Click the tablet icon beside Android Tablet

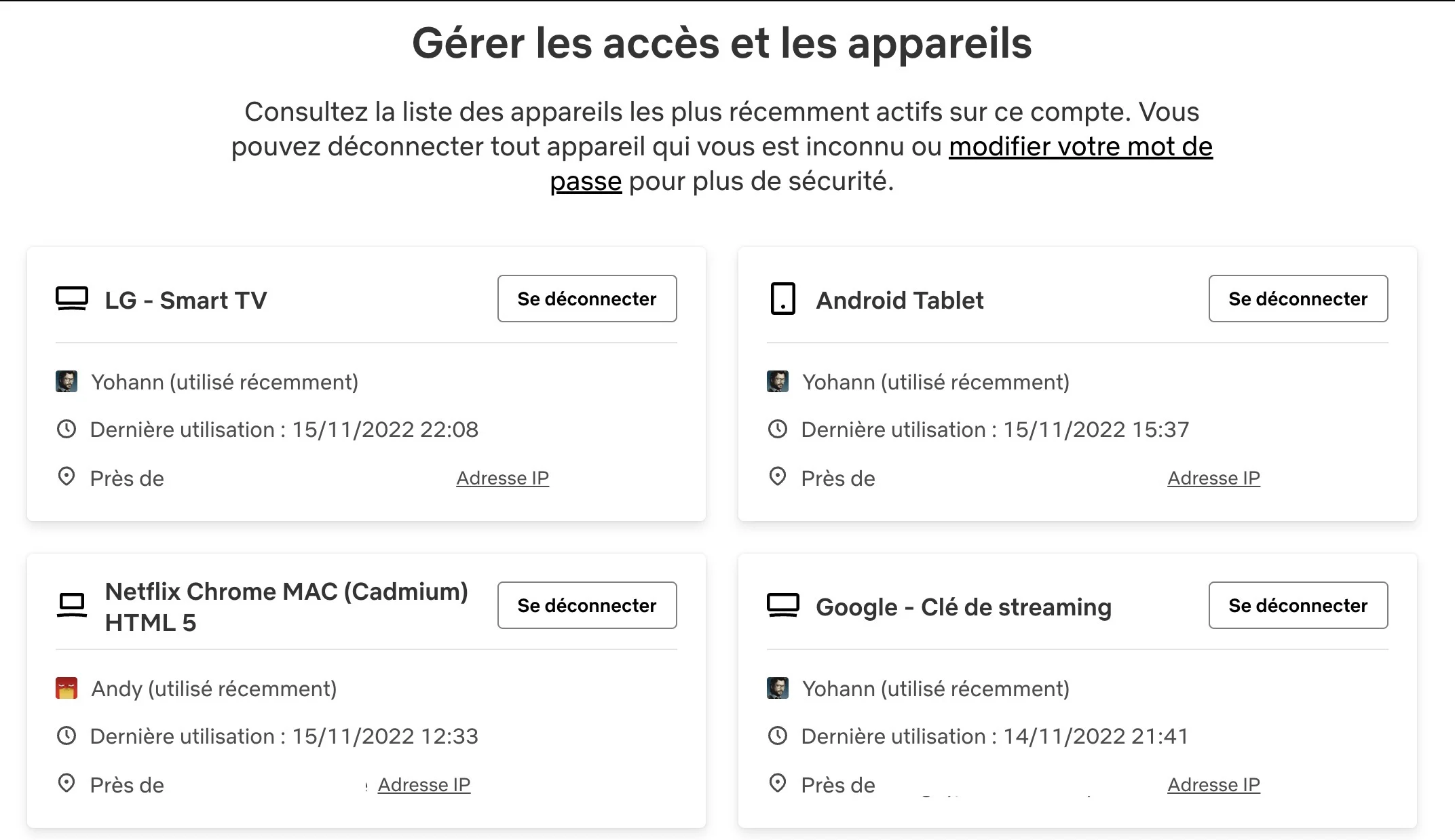click(x=782, y=299)
